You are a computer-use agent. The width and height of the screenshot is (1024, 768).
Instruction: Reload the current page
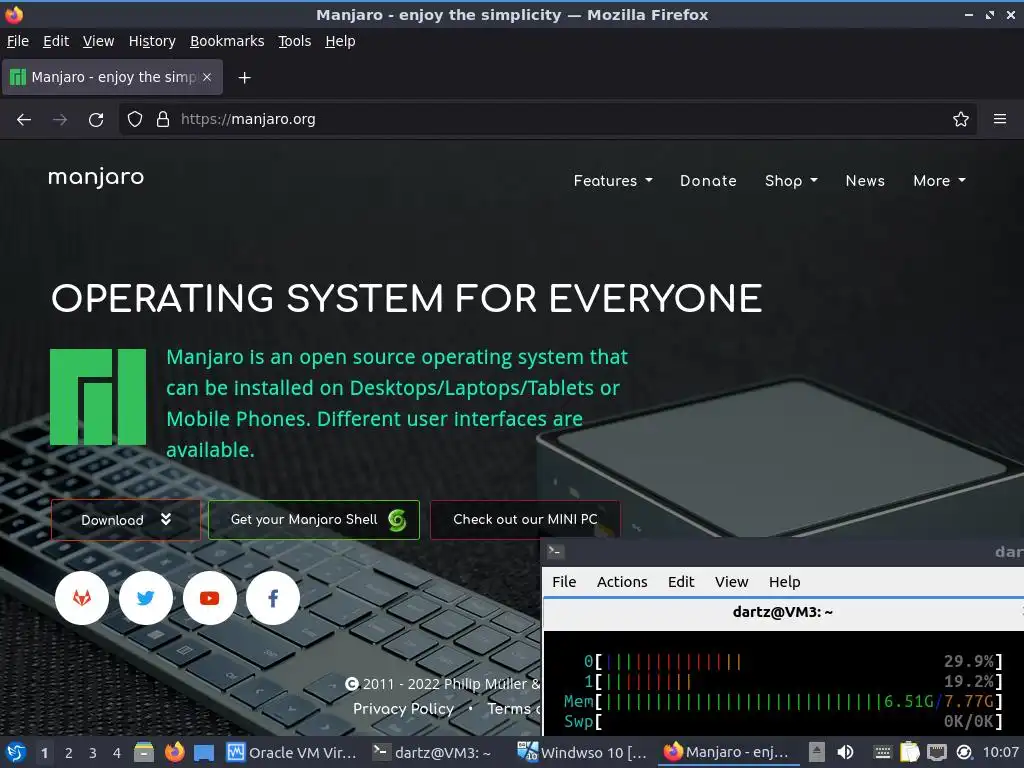[x=96, y=120]
